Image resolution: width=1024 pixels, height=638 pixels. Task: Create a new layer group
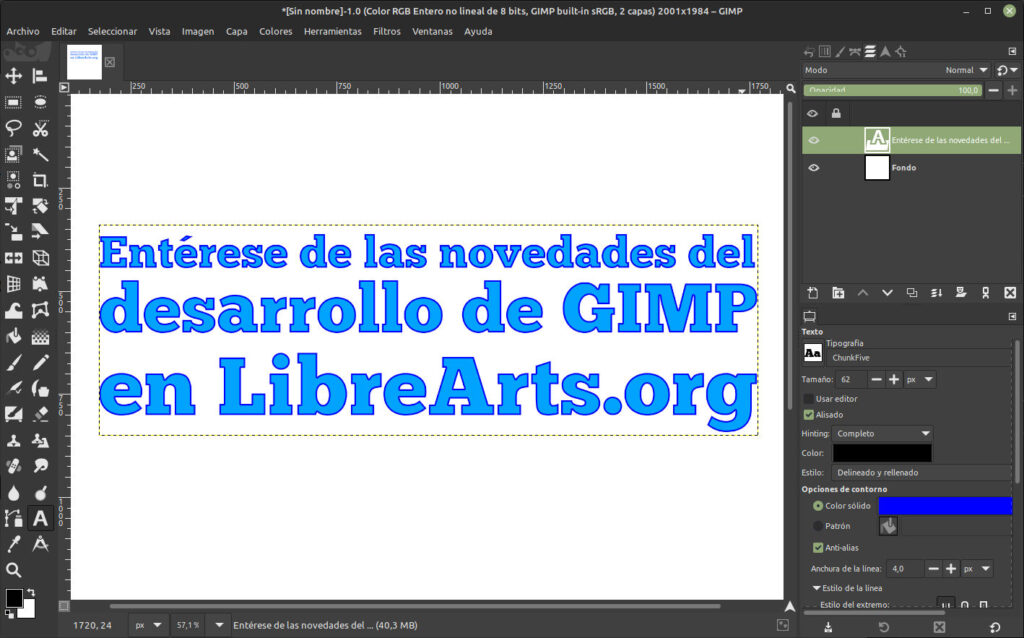pyautogui.click(x=838, y=293)
